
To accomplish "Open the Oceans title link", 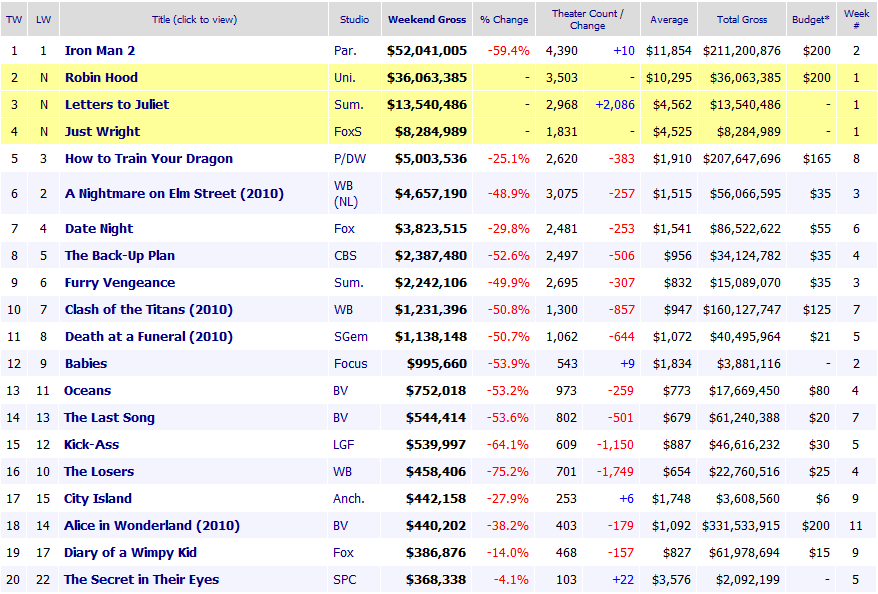I will pos(87,390).
